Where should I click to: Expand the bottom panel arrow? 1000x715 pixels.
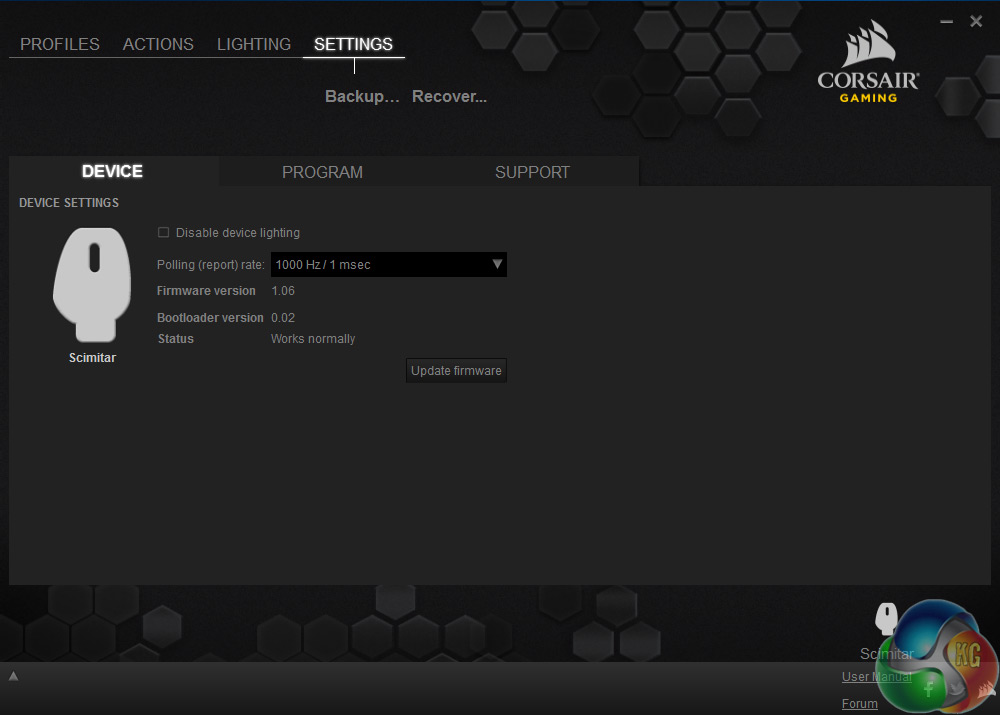coord(13,676)
